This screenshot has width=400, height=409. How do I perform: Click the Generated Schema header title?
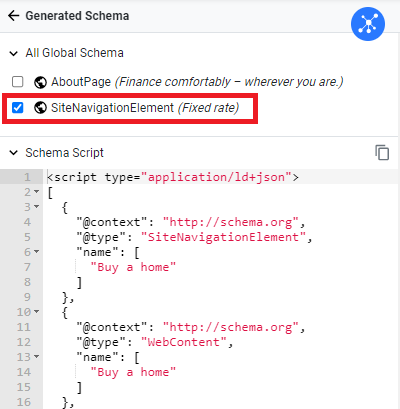77,16
